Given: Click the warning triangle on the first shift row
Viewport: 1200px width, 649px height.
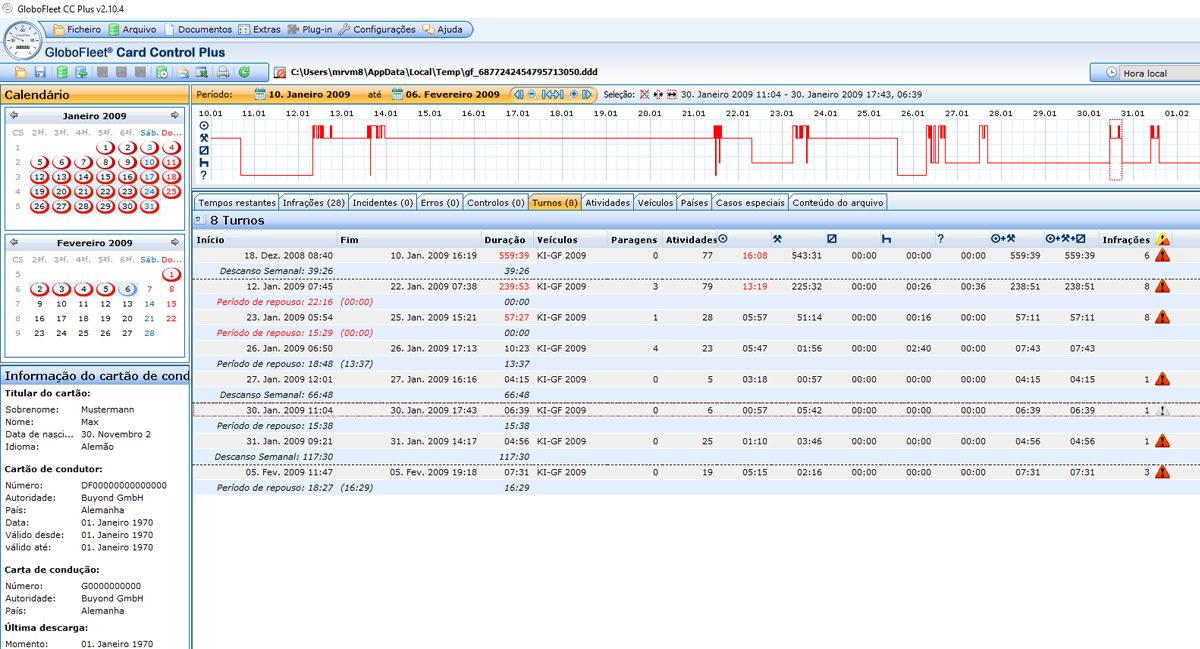Looking at the screenshot, I should pyautogui.click(x=1162, y=255).
